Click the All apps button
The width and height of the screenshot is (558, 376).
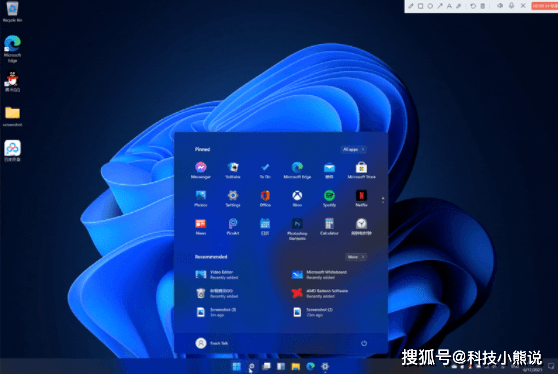click(353, 150)
